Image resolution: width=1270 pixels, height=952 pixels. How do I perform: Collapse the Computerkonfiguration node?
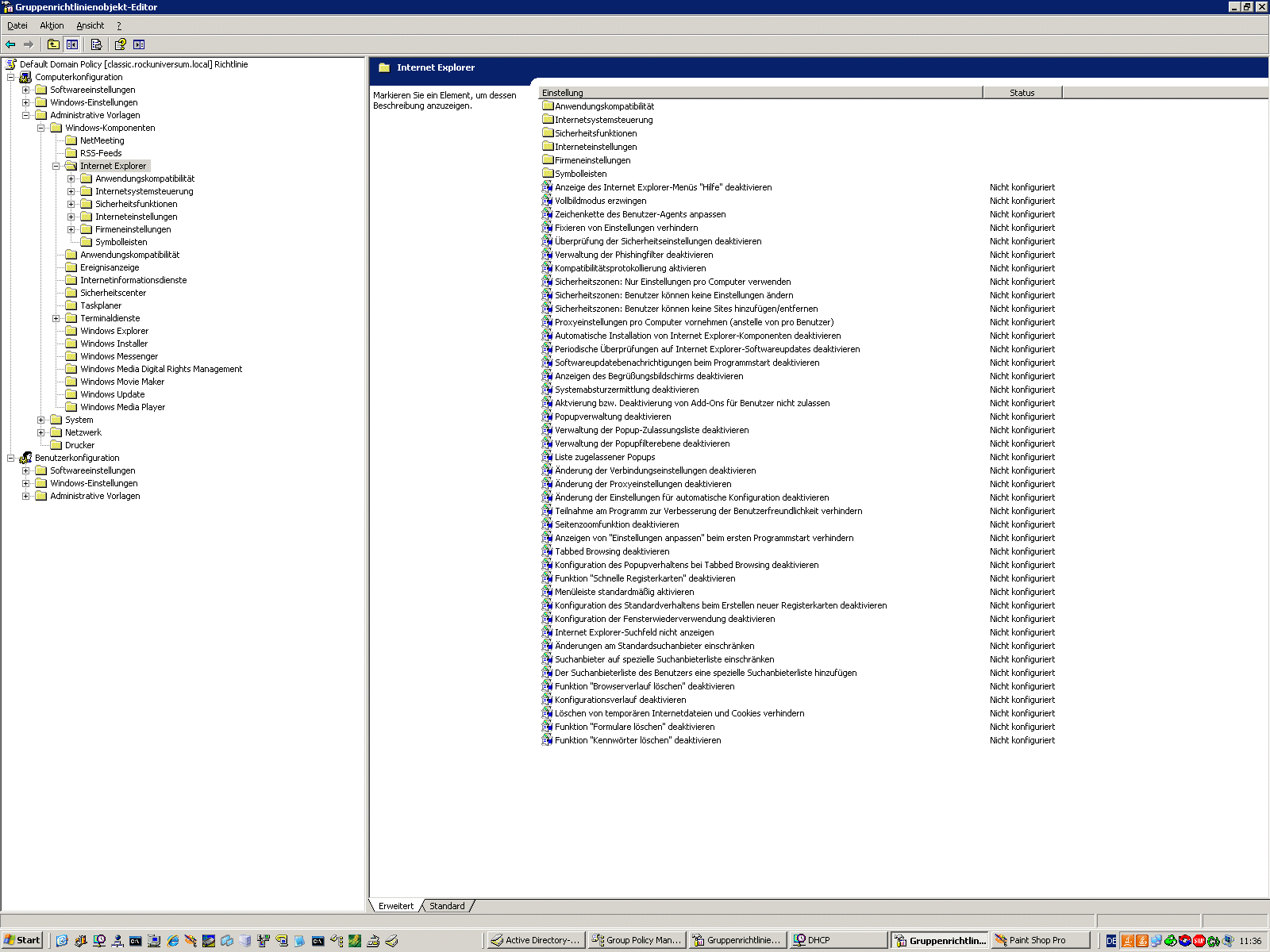coord(10,77)
